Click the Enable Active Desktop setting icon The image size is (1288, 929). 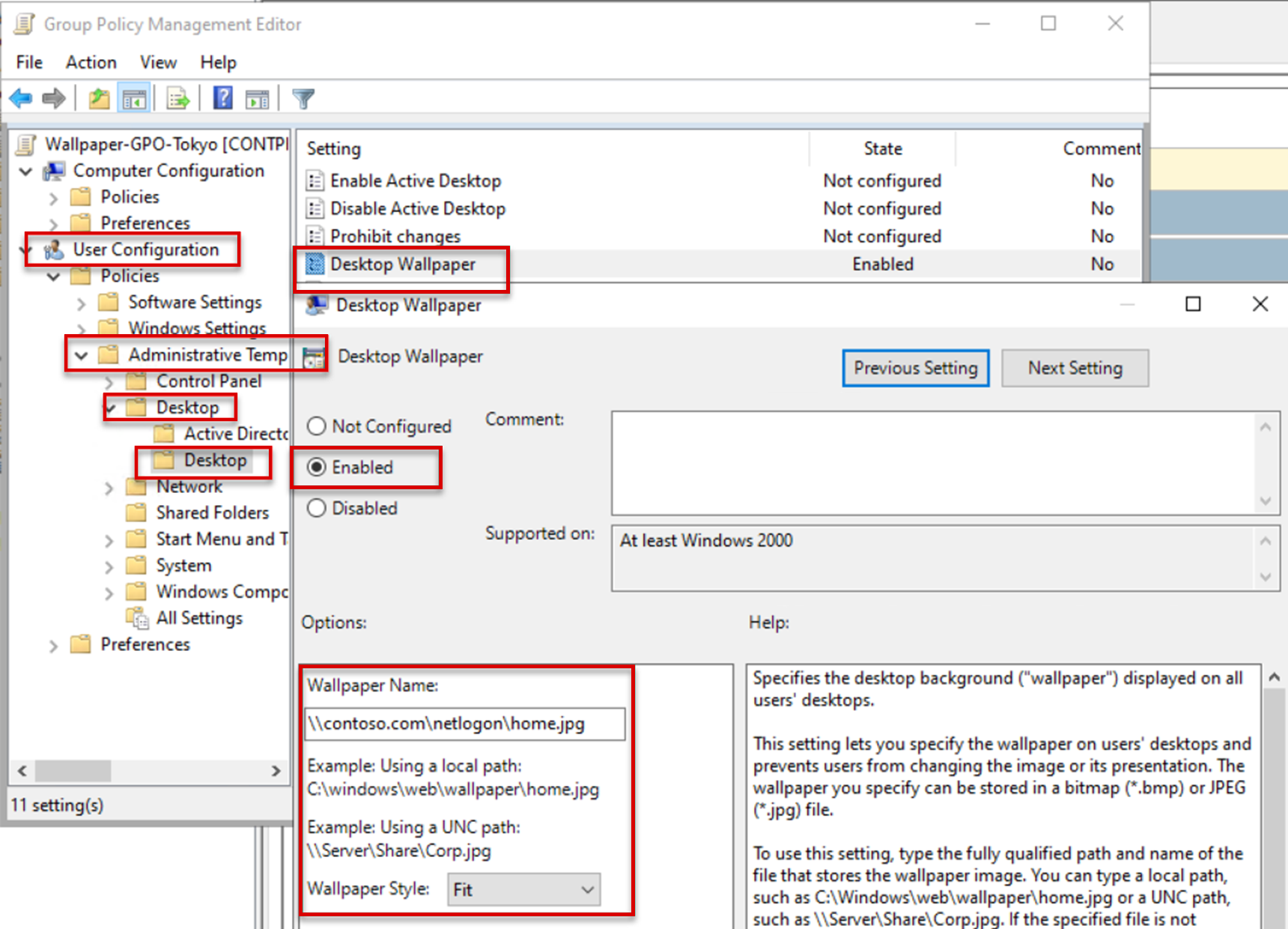(x=315, y=181)
